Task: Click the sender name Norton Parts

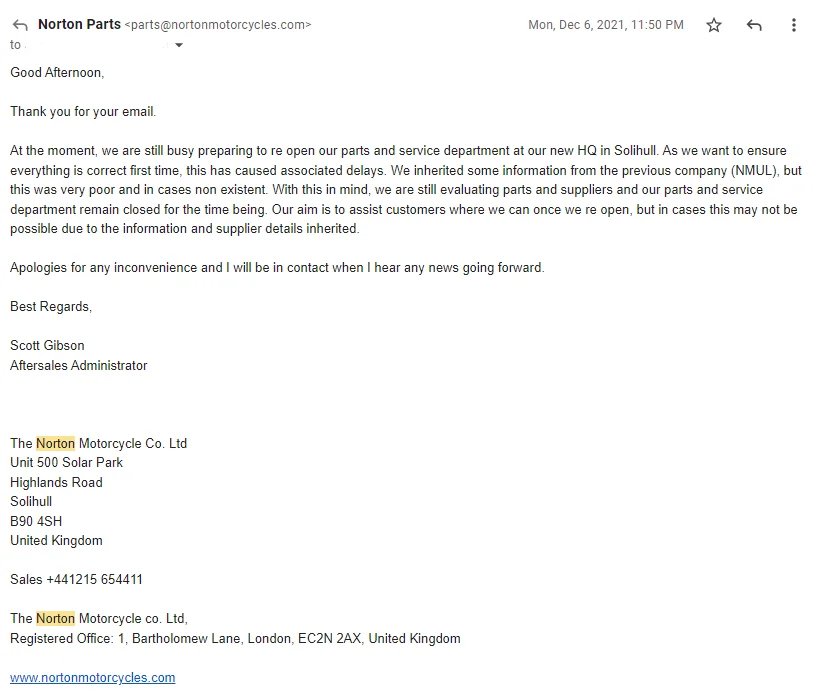Action: coord(79,24)
